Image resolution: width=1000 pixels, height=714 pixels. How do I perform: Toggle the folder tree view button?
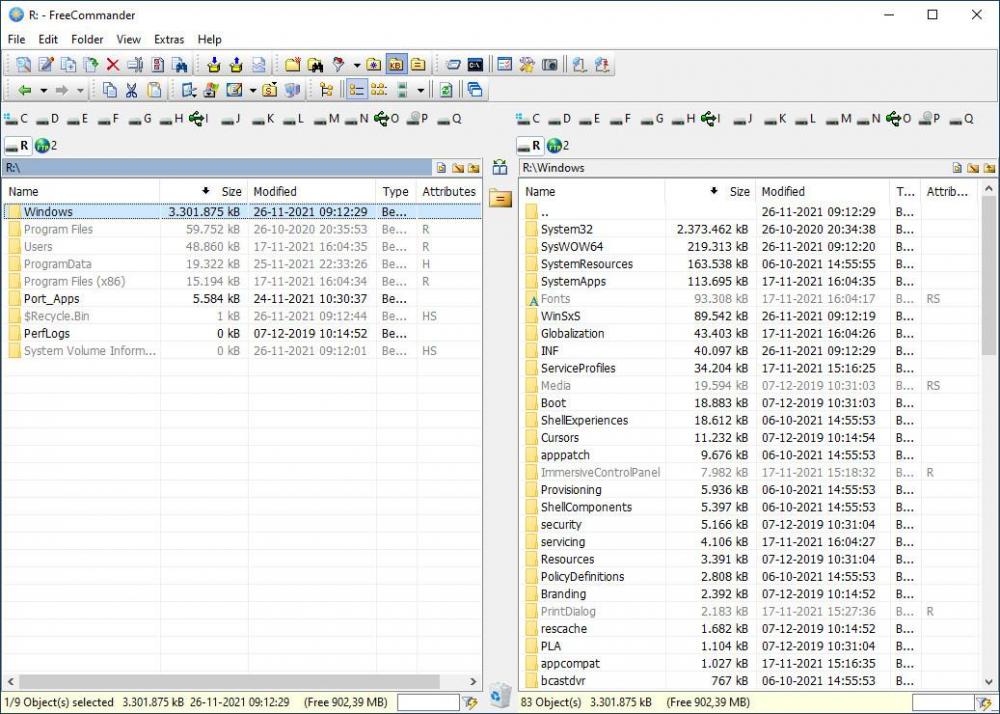[x=326, y=90]
